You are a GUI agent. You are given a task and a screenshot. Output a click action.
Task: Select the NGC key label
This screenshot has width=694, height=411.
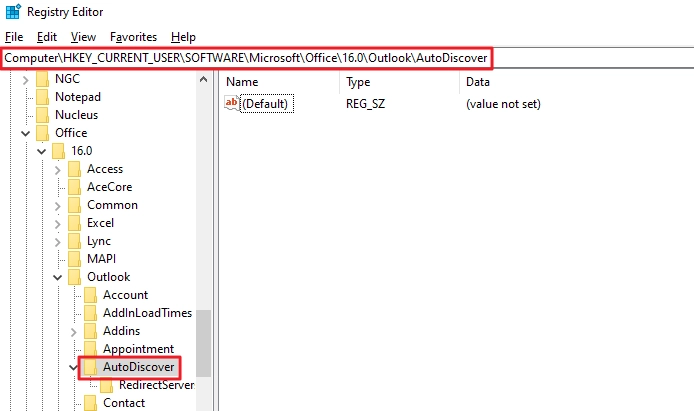[67, 79]
